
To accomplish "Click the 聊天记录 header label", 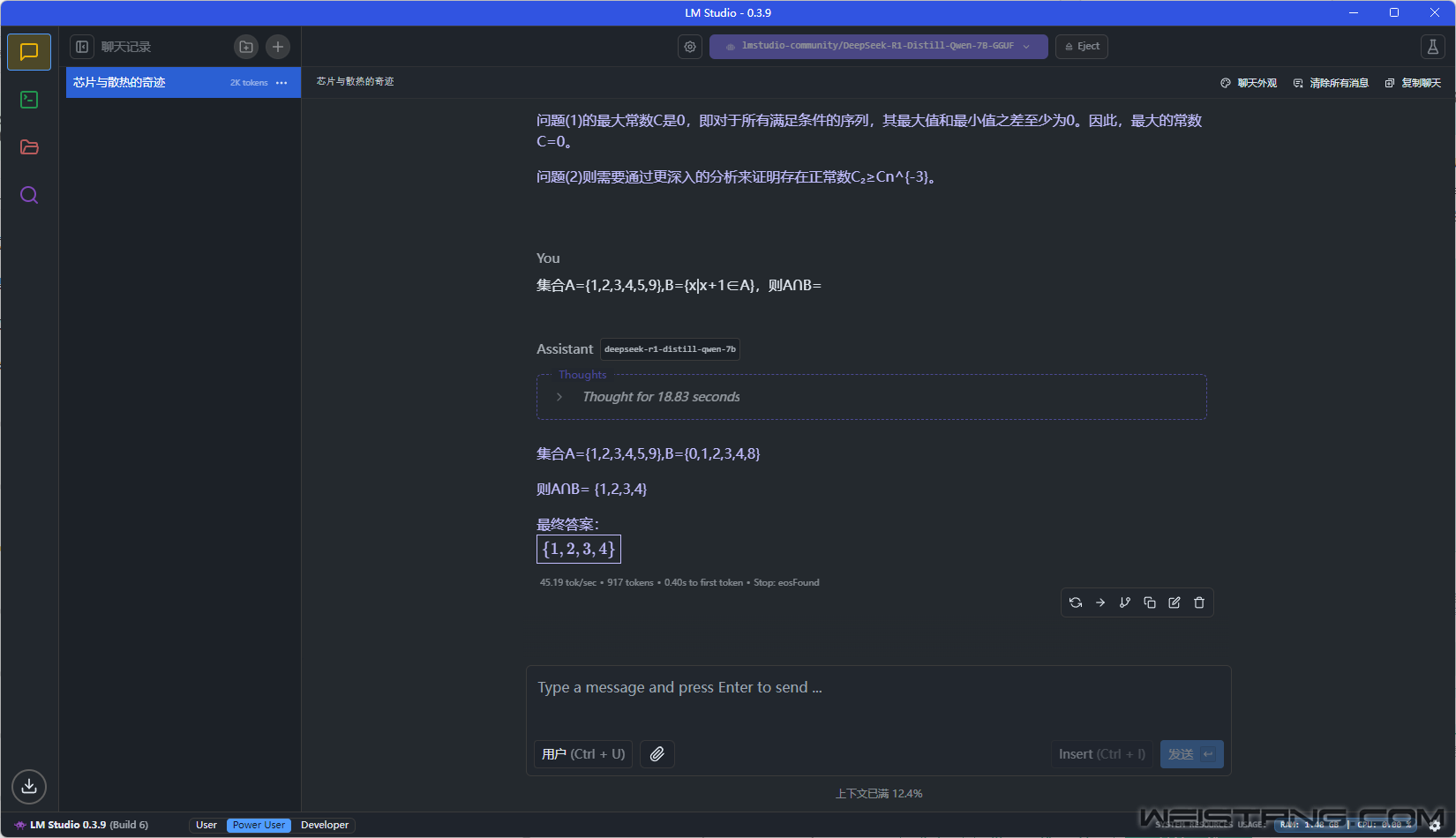I will (126, 47).
